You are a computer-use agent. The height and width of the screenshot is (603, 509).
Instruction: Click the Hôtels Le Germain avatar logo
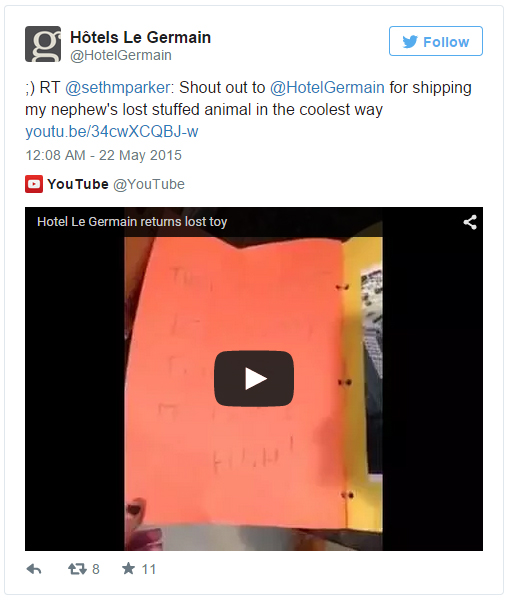click(43, 44)
